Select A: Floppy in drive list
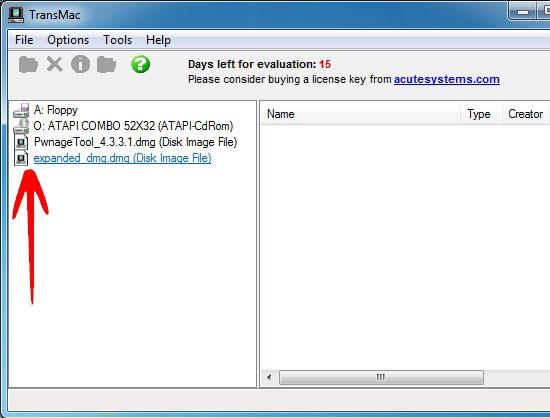Image resolution: width=550 pixels, height=418 pixels. [55, 110]
